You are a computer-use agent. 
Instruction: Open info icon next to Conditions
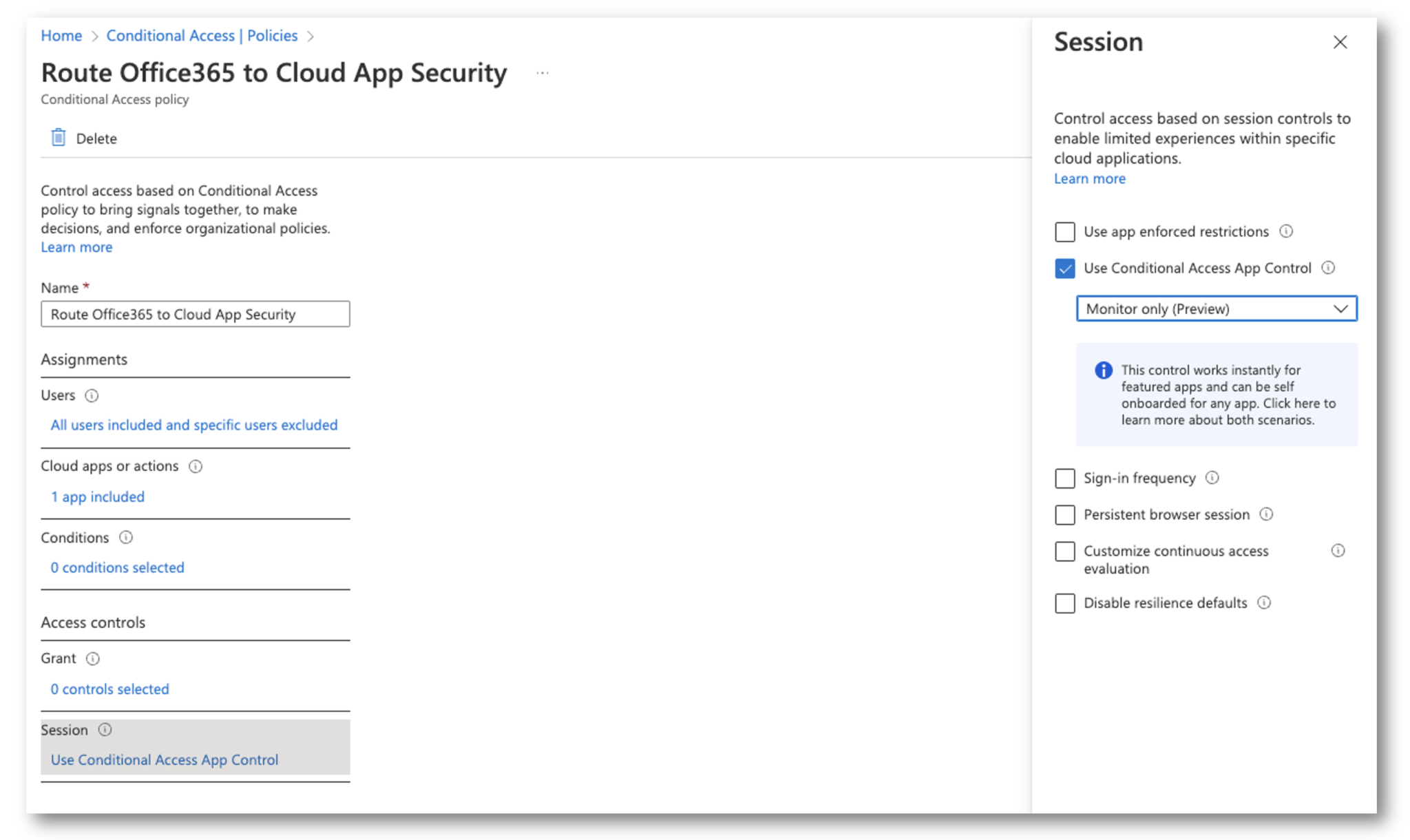126,538
